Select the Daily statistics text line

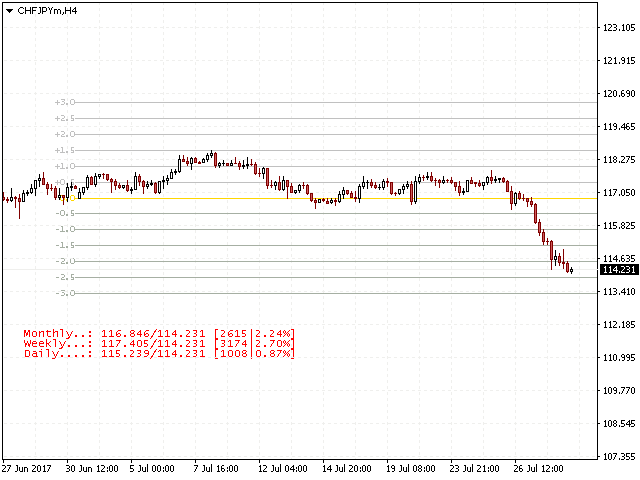pos(159,353)
